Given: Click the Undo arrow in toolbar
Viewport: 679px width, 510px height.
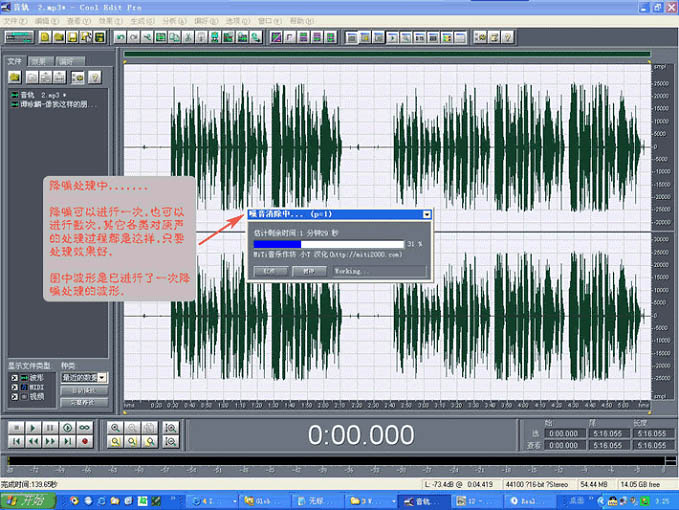Looking at the screenshot, I should (x=120, y=37).
